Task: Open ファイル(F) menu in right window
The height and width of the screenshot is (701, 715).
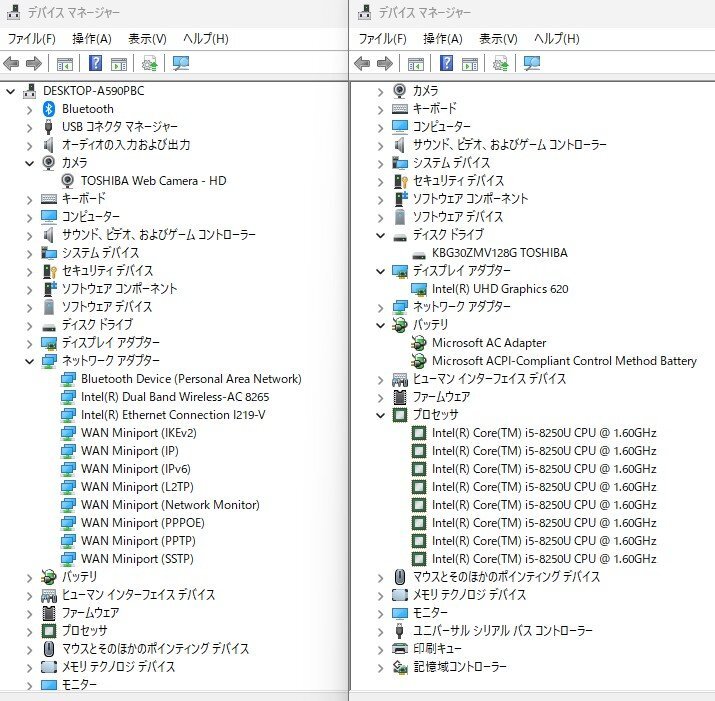Action: tap(383, 39)
